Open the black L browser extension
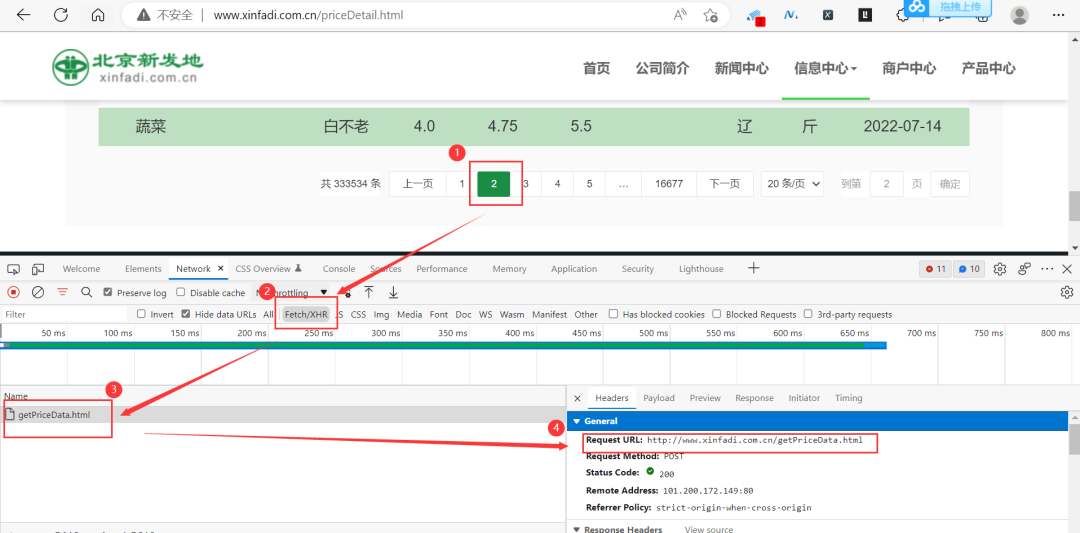 pyautogui.click(x=865, y=15)
